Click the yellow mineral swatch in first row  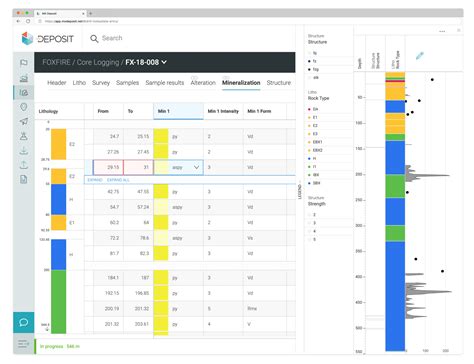161,137
